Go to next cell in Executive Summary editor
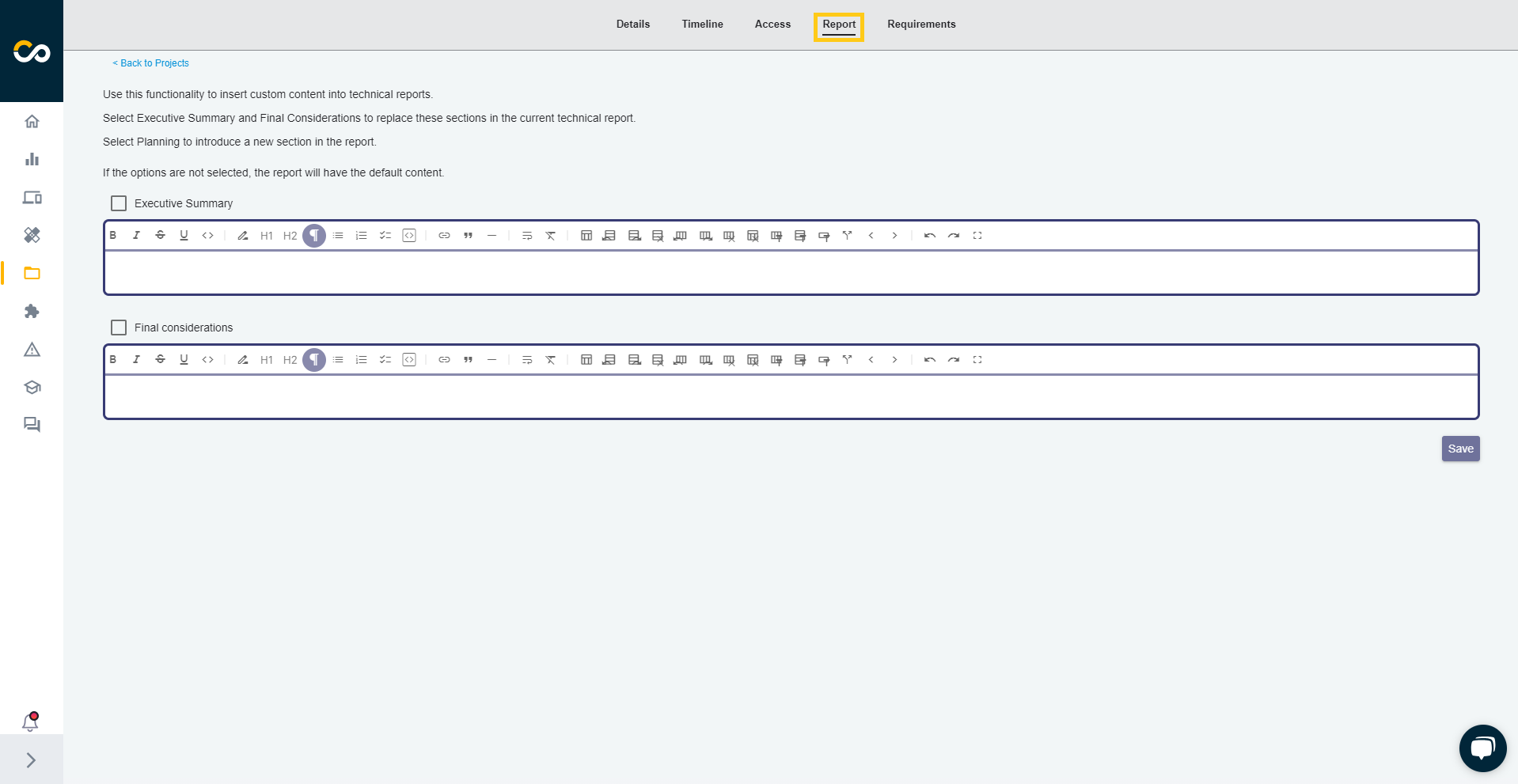Image resolution: width=1518 pixels, height=784 pixels. tap(894, 236)
